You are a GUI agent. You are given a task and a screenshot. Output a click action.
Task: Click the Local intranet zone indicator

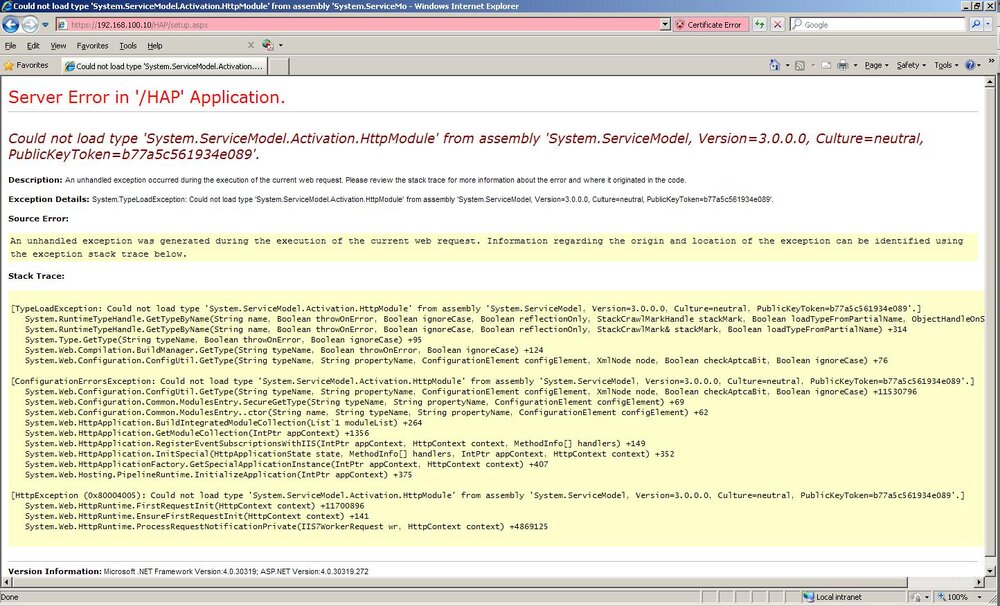tap(833, 597)
